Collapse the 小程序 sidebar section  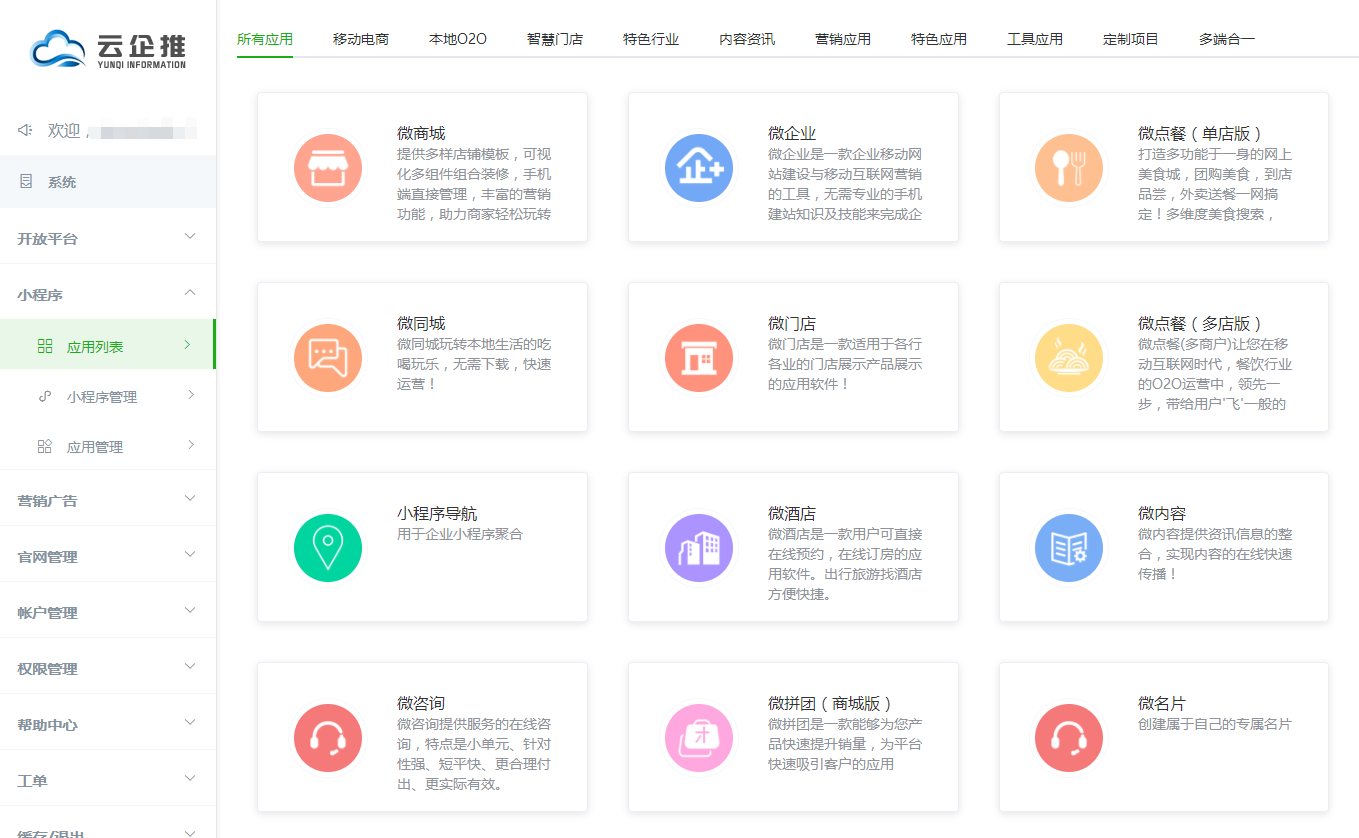point(107,295)
